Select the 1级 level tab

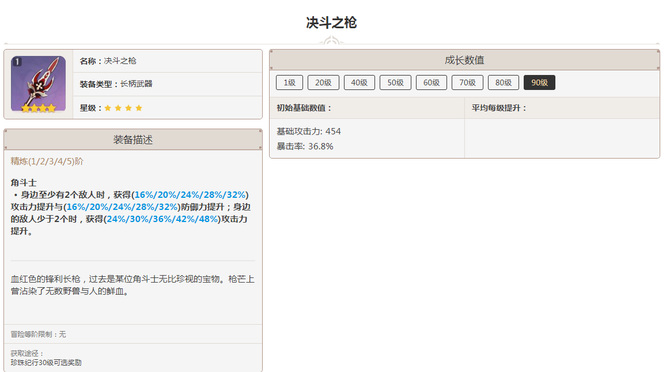coord(289,82)
